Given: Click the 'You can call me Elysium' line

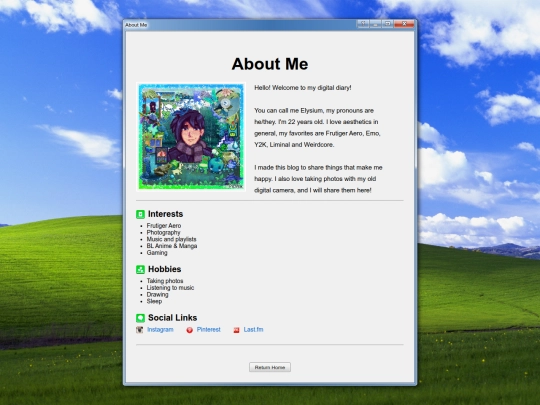Looking at the screenshot, I should [x=314, y=111].
